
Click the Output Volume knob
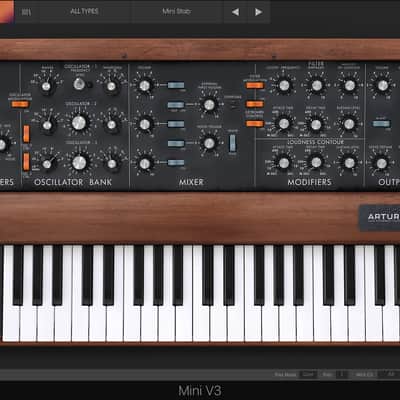pos(382,85)
